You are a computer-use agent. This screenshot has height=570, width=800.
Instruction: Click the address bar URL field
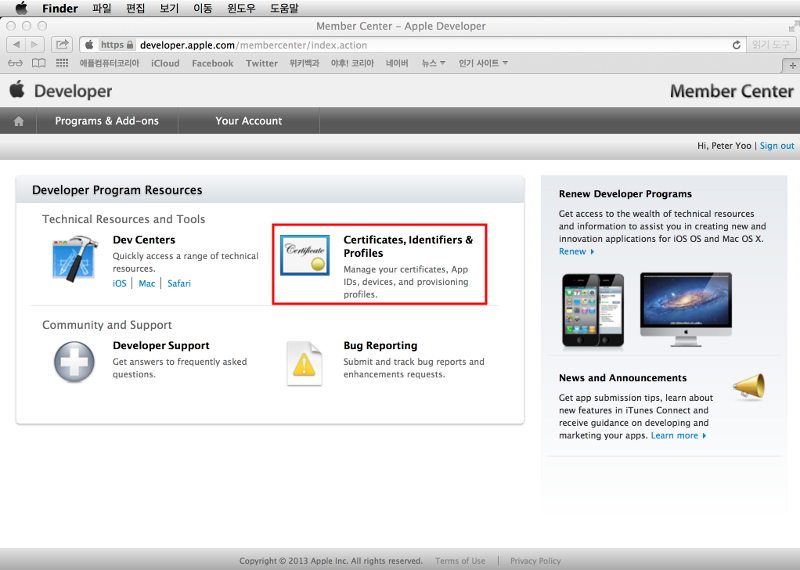[x=413, y=45]
